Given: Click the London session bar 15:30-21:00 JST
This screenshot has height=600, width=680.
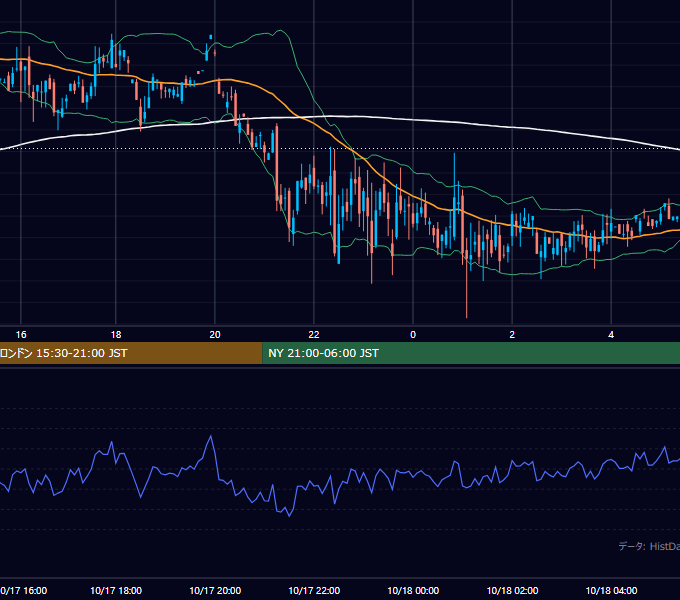Looking at the screenshot, I should point(131,353).
